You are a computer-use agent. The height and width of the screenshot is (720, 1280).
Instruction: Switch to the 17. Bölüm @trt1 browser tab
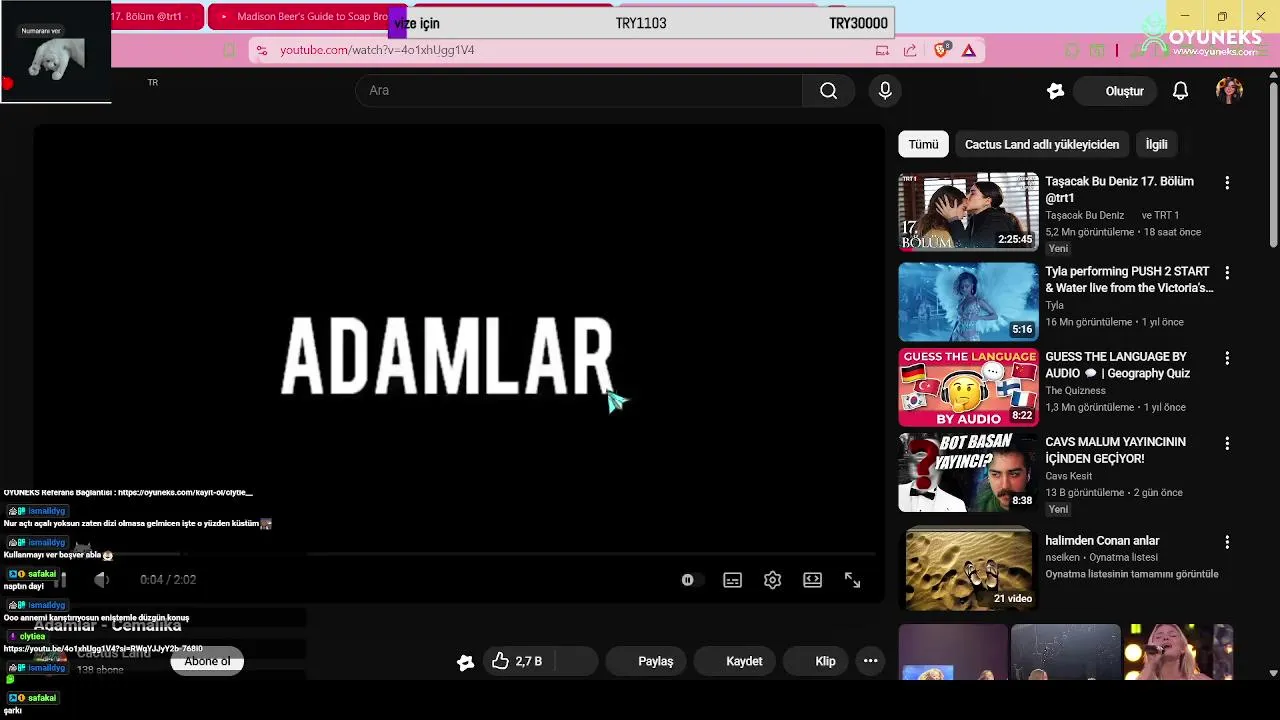(x=155, y=17)
